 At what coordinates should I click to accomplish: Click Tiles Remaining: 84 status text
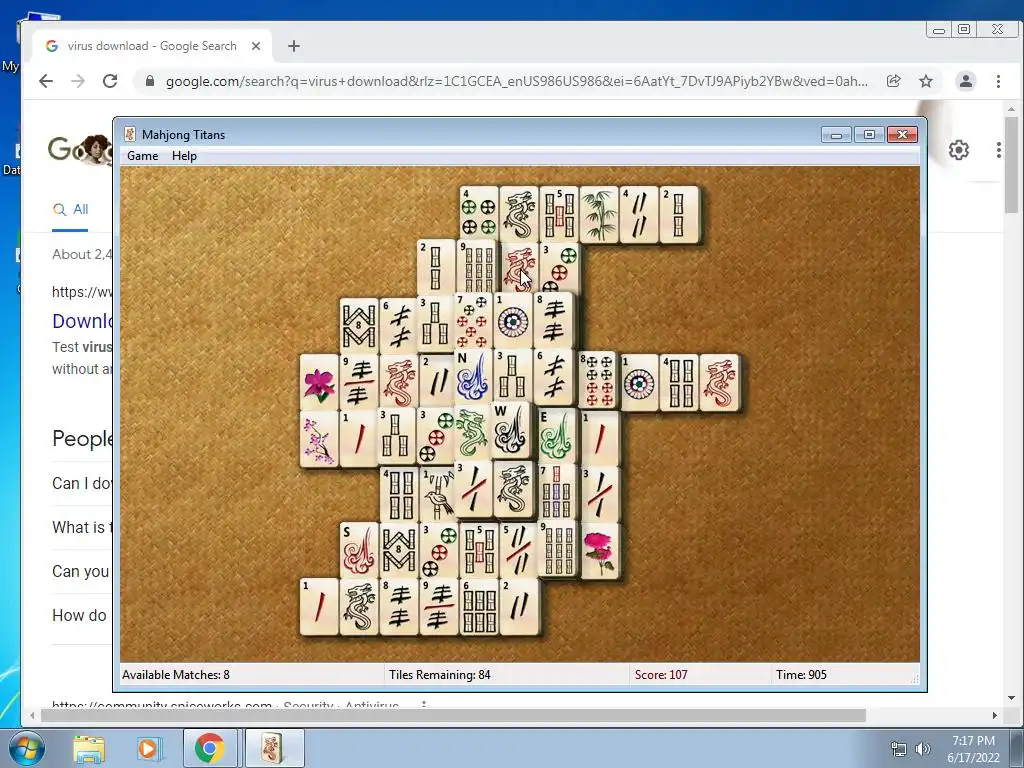pyautogui.click(x=440, y=675)
